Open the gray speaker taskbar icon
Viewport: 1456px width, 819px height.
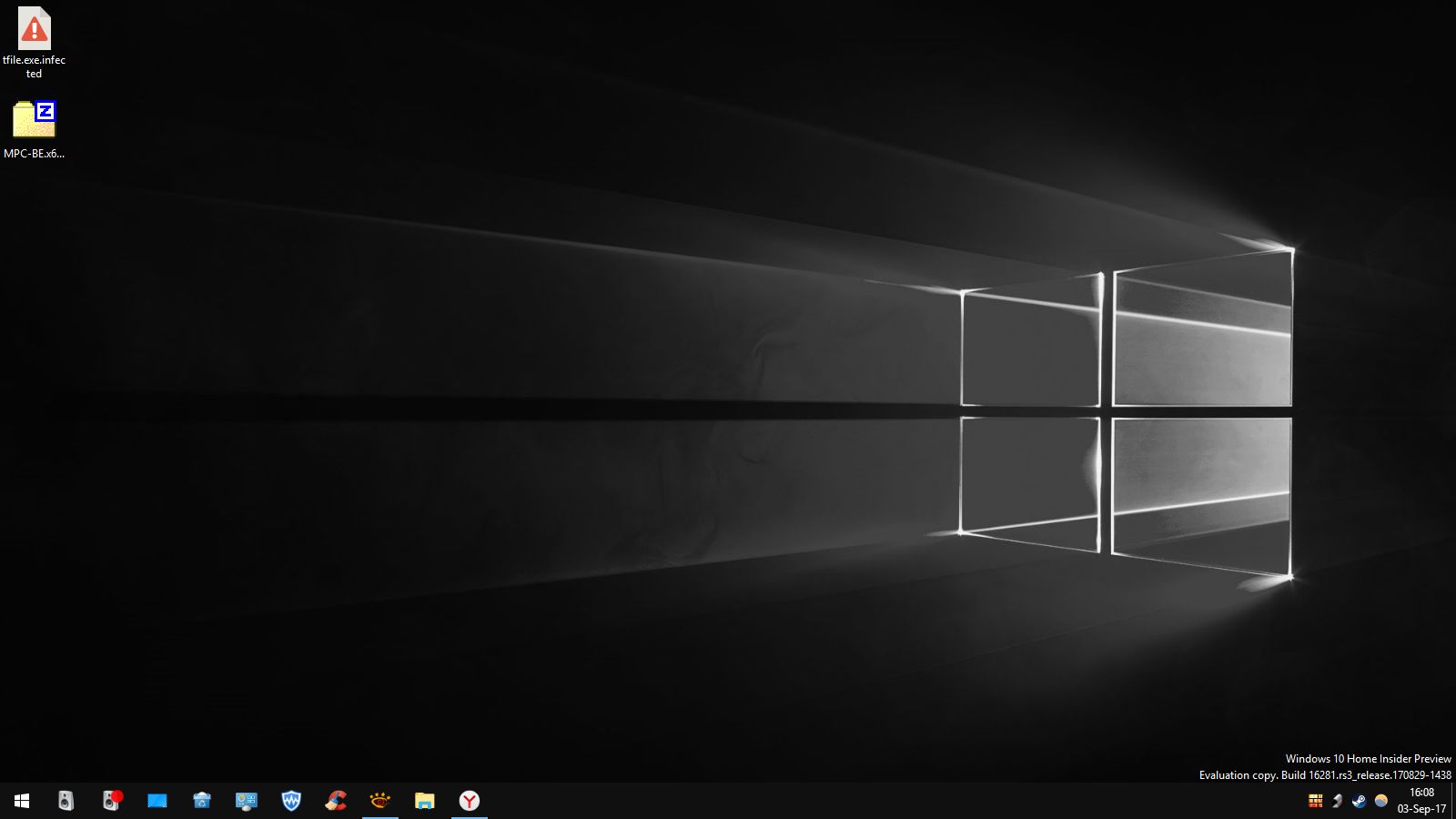pos(66,801)
